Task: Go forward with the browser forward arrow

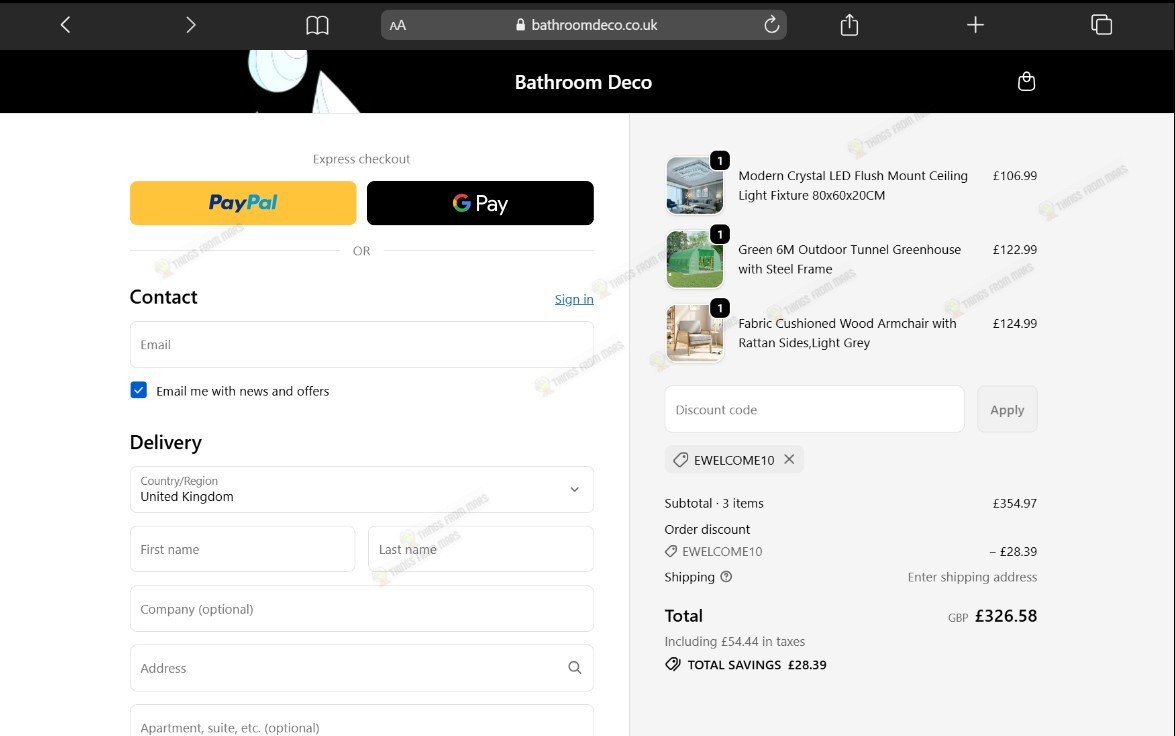Action: pos(190,25)
